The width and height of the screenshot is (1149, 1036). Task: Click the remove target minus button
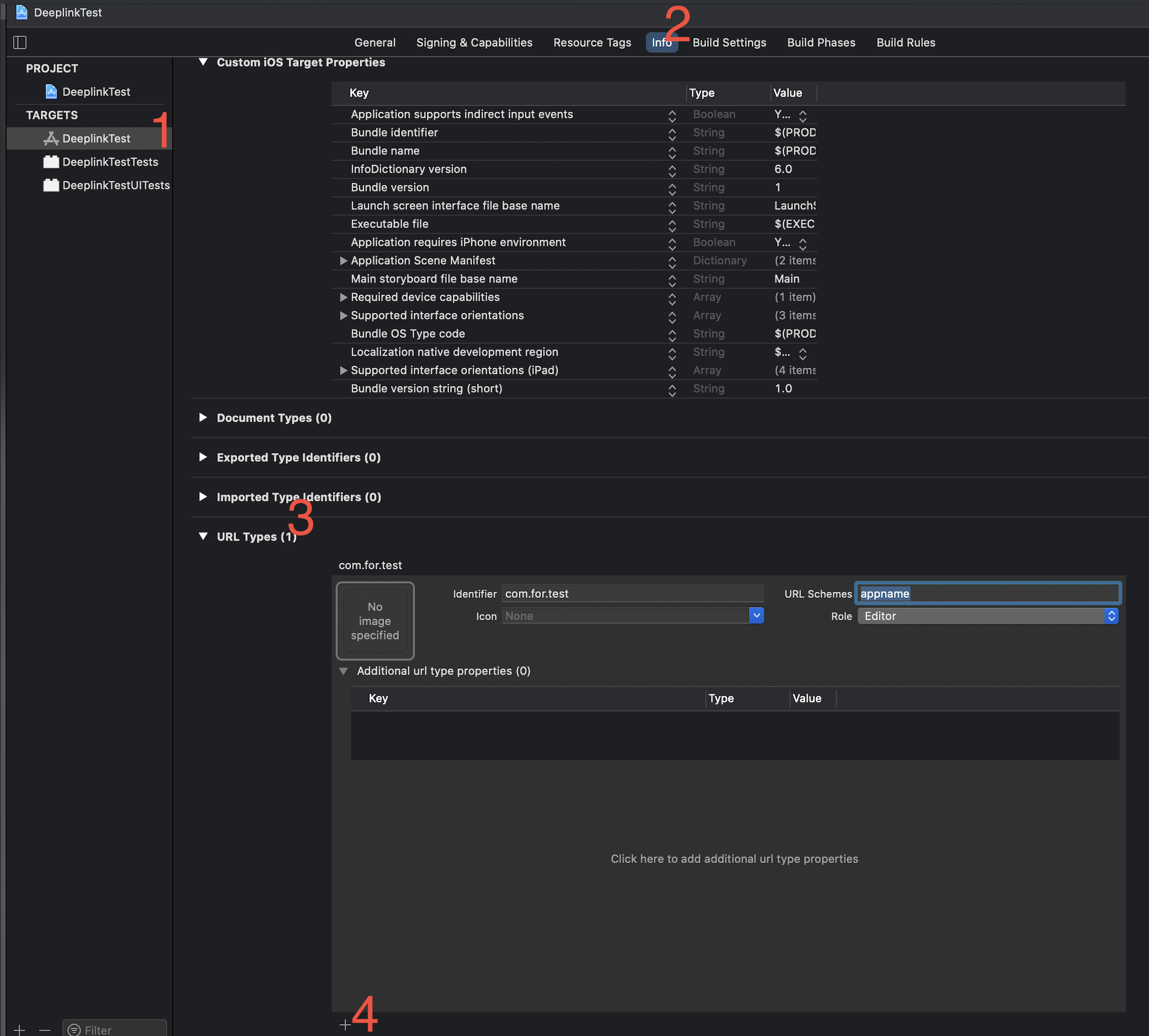(45, 1030)
